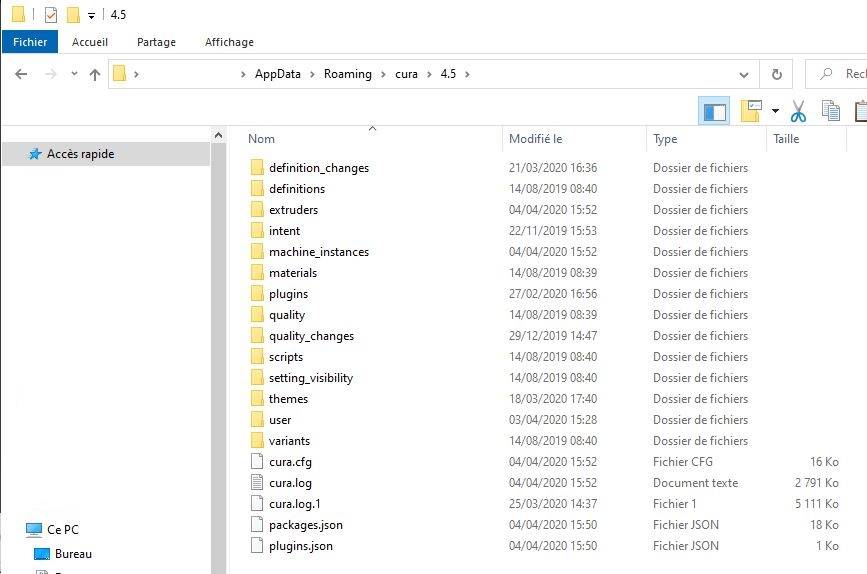Select the user folder icon

point(257,420)
